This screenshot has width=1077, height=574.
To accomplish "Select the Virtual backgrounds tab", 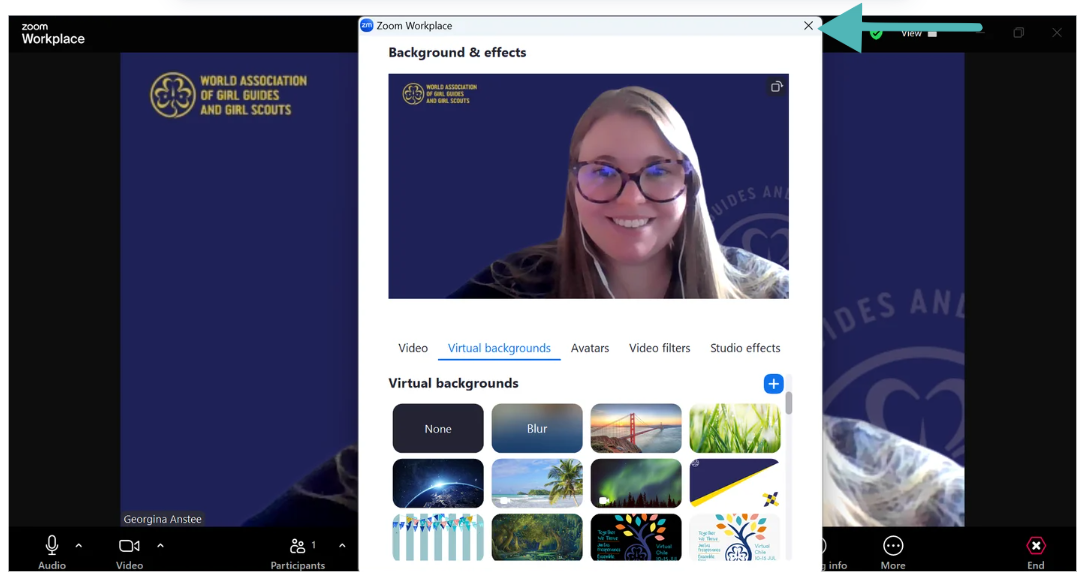I will coord(499,348).
